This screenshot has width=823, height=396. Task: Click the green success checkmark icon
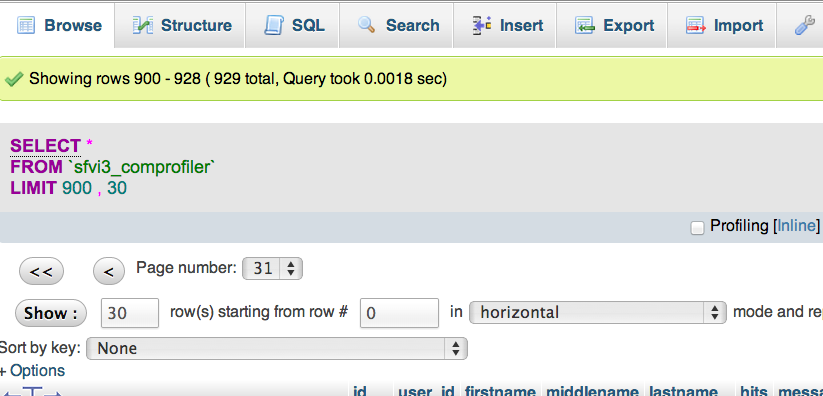[14, 79]
